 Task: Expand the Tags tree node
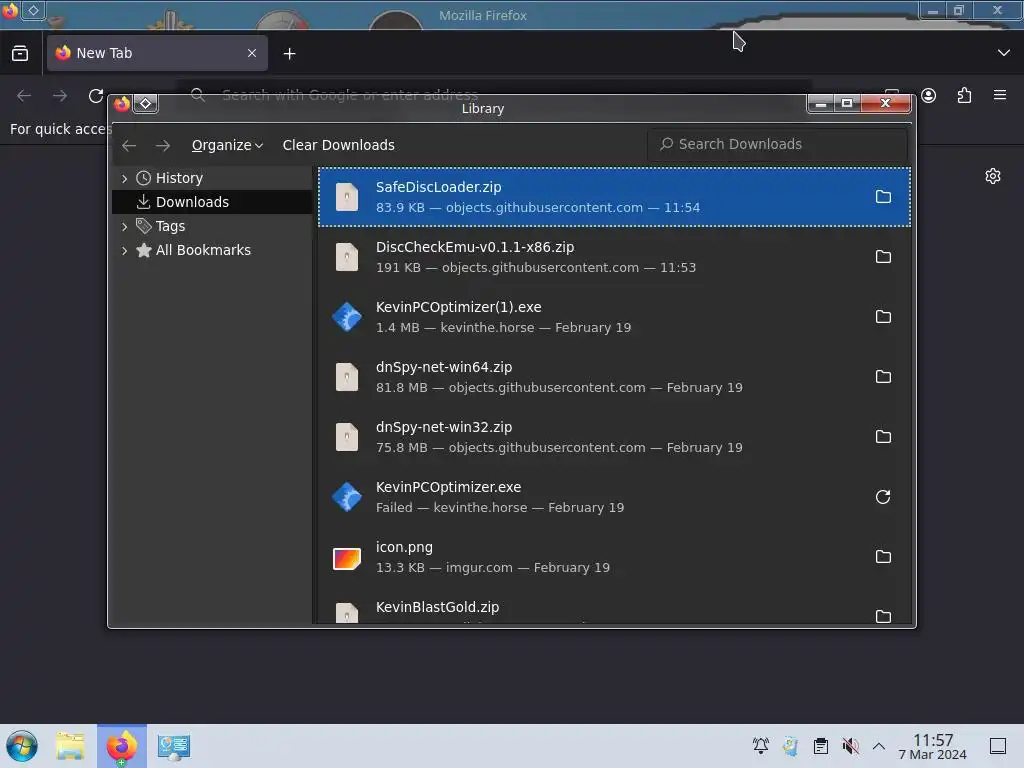[x=125, y=226]
